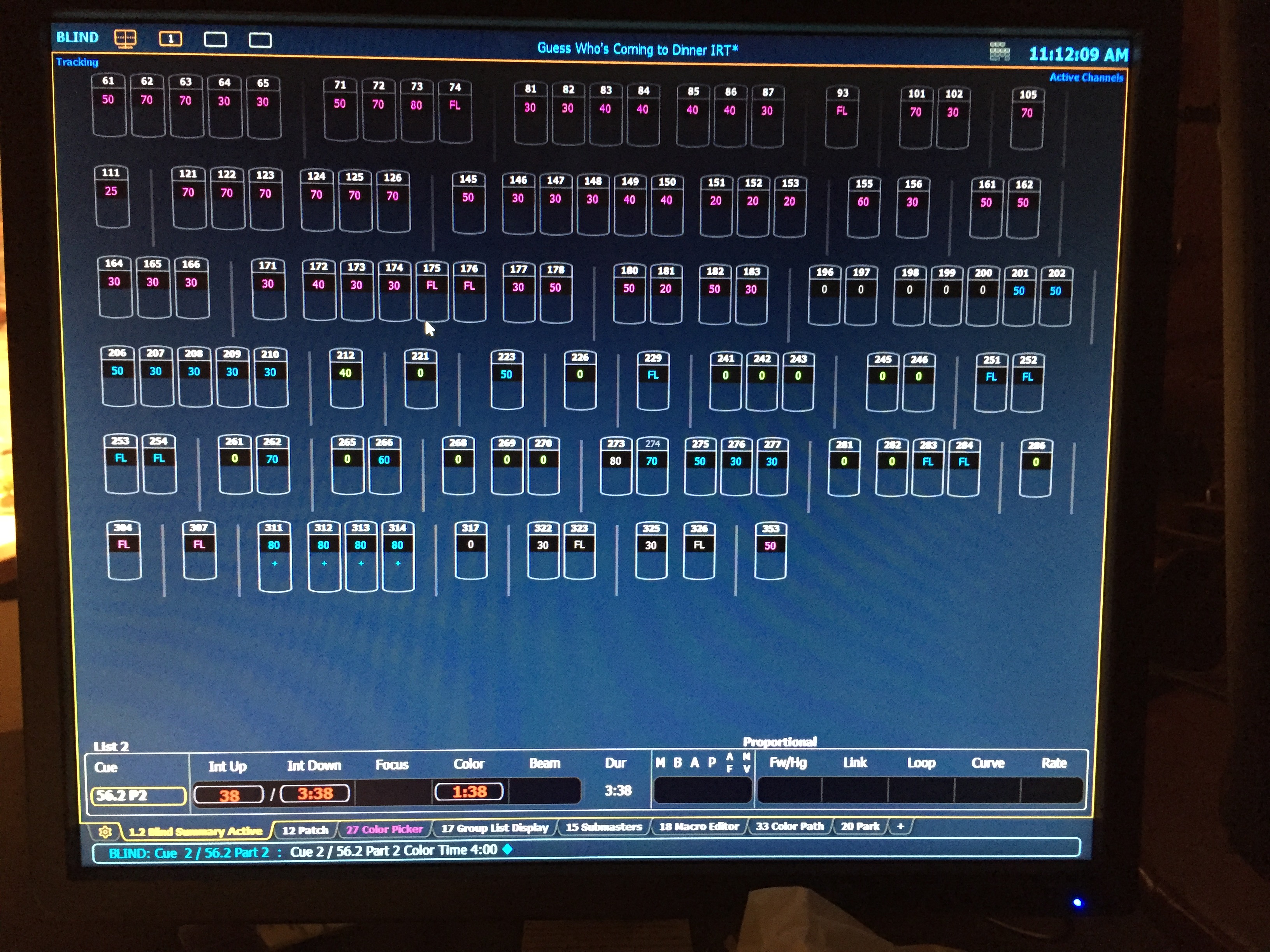Open the 12 Patch tab

tap(305, 830)
